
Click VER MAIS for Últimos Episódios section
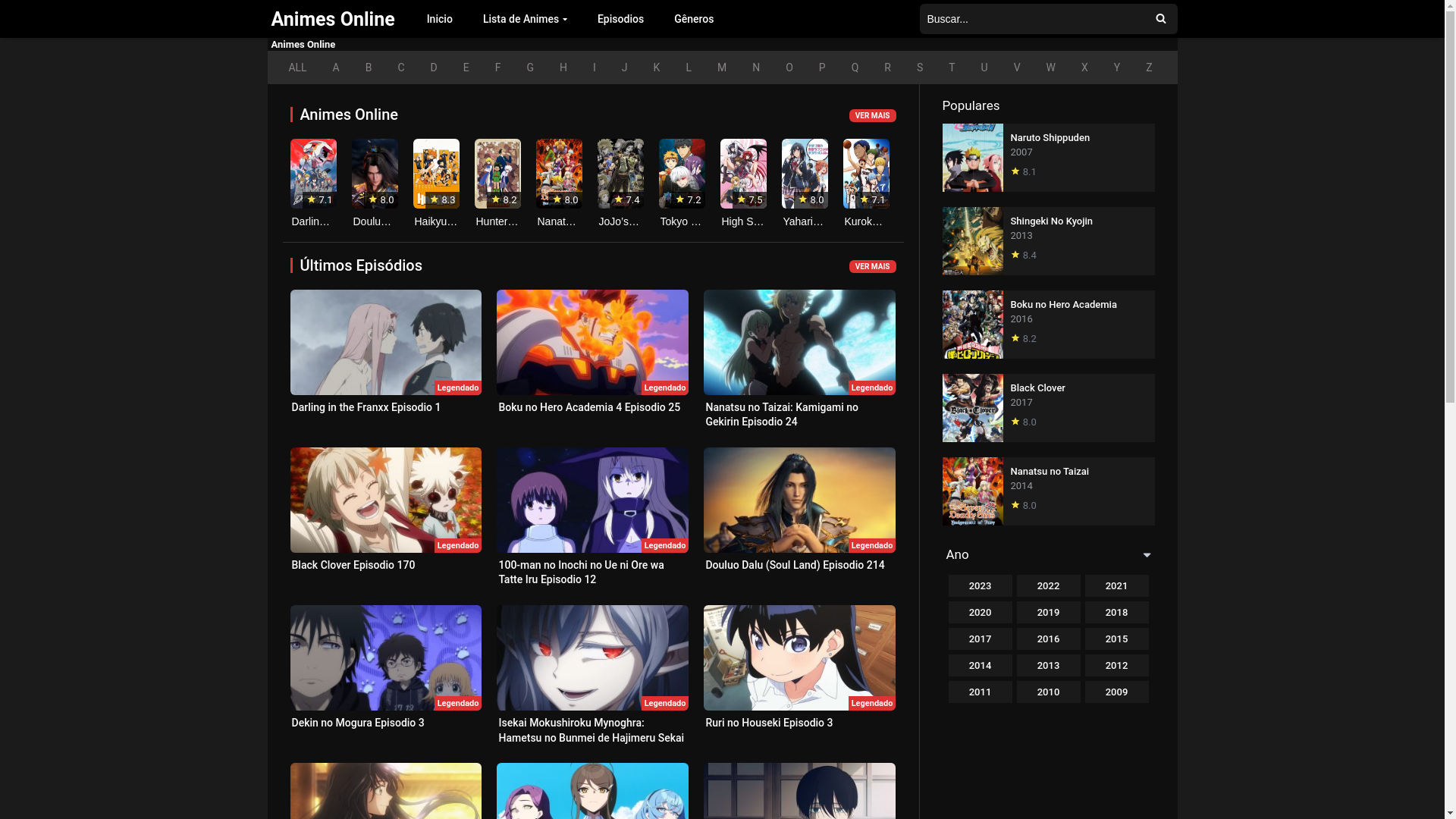[x=872, y=266]
